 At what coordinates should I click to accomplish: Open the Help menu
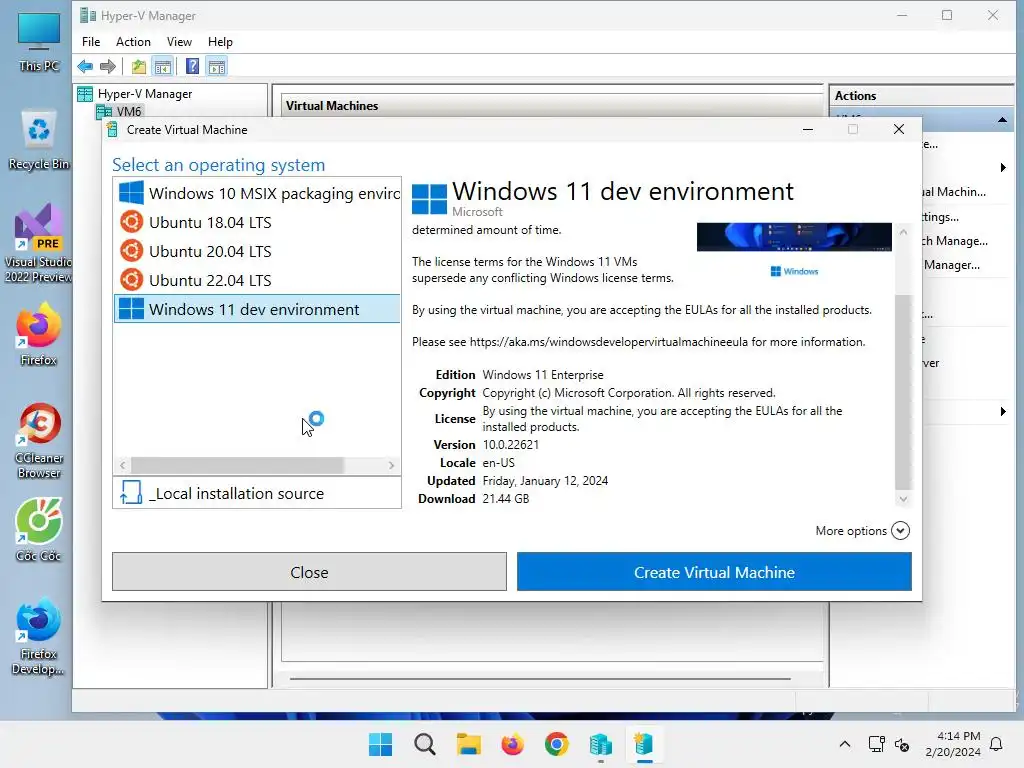[x=220, y=42]
